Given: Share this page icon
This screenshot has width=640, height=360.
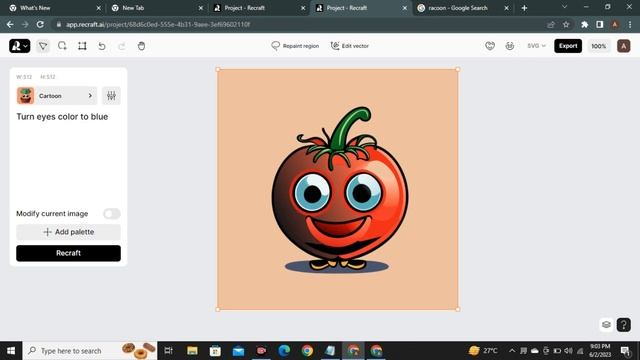Looking at the screenshot, I should pyautogui.click(x=551, y=24).
